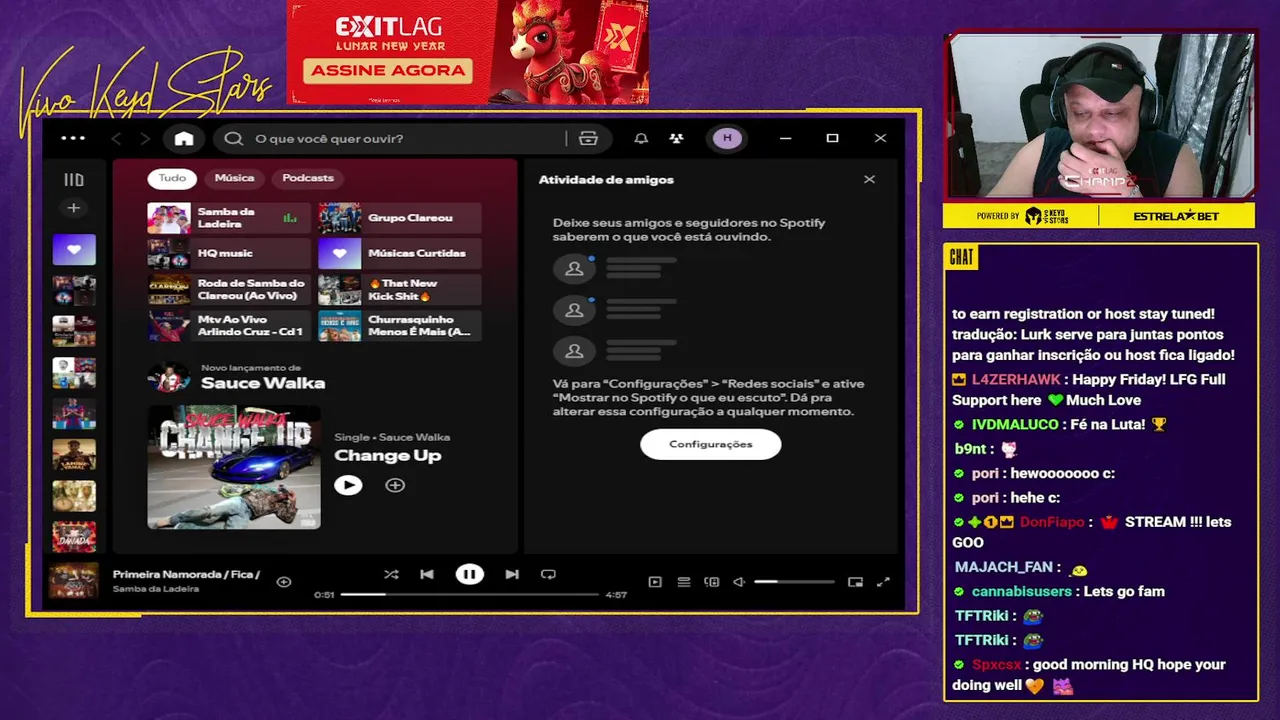The image size is (1280, 720).
Task: Open the DANADA album cover in sidebar
Action: [x=74, y=537]
